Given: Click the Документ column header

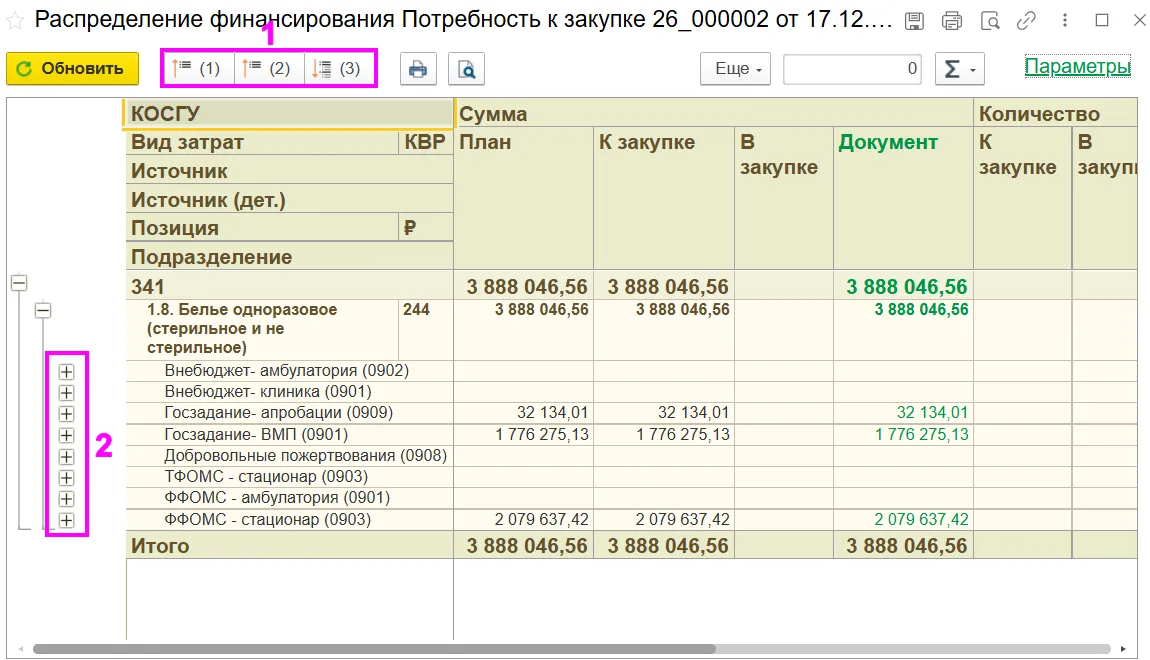Looking at the screenshot, I should tap(903, 198).
